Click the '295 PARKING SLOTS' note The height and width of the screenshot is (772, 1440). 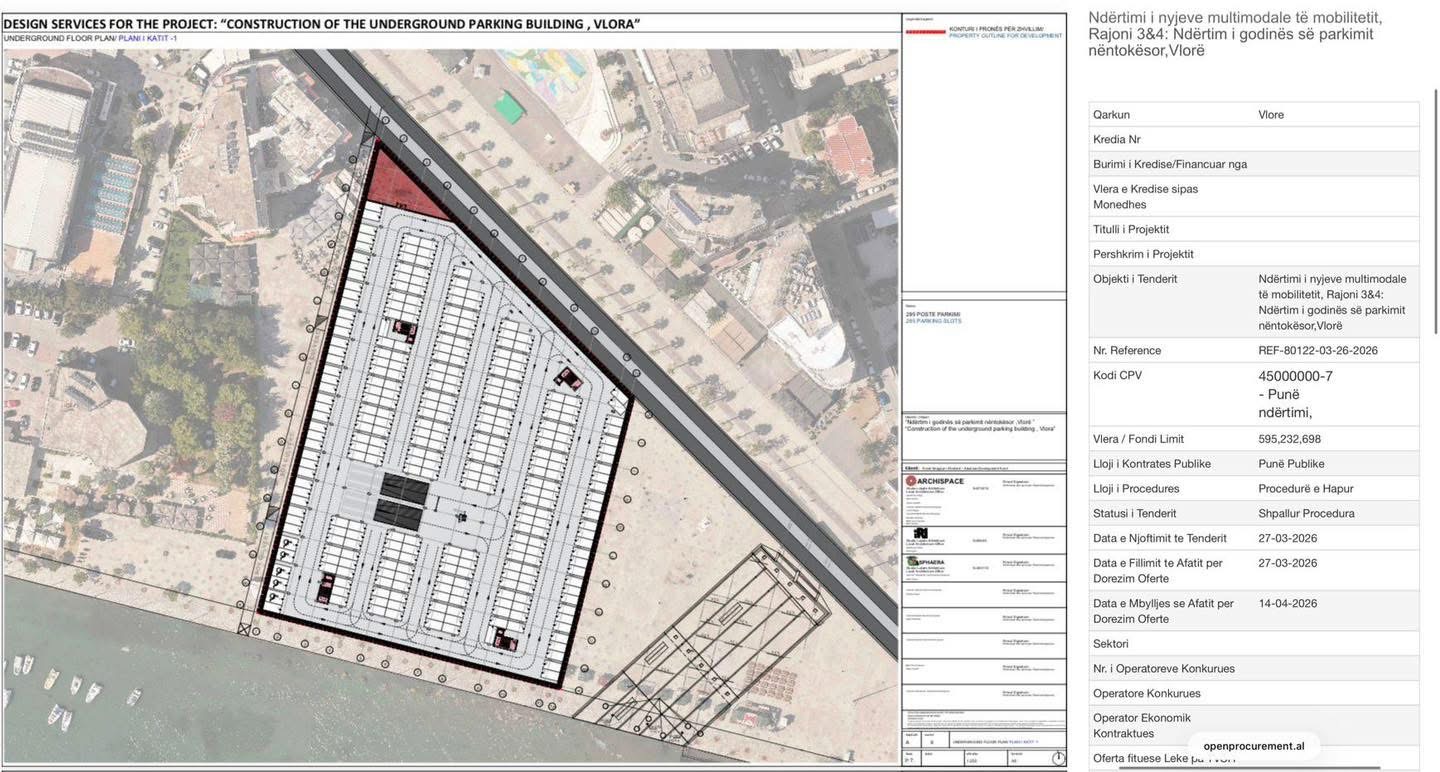[933, 321]
